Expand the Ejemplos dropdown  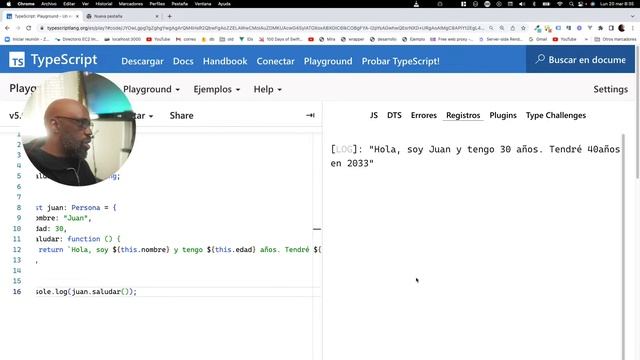tap(217, 89)
